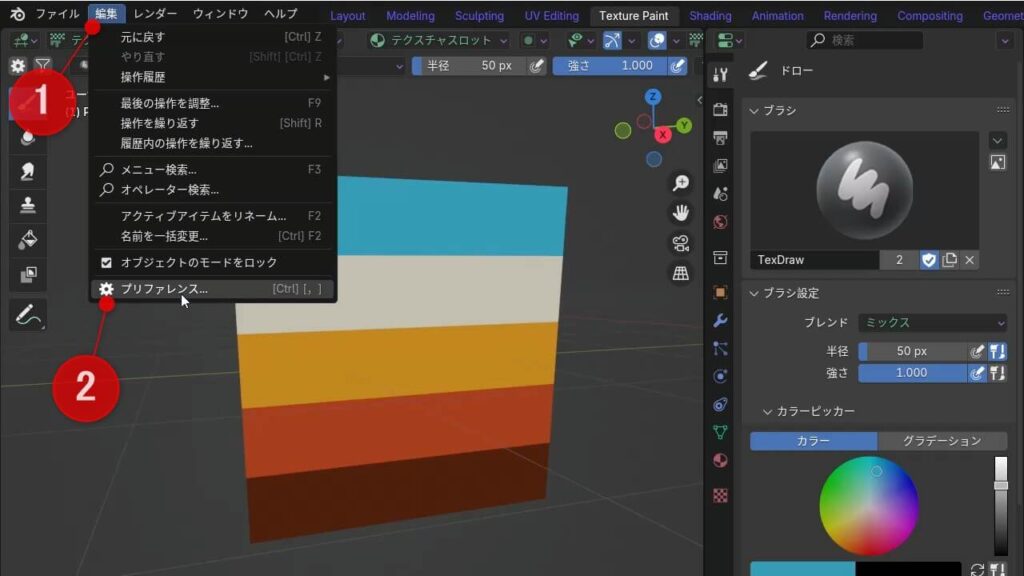1024x576 pixels.
Task: Open the World properties globe tab
Action: click(x=720, y=222)
